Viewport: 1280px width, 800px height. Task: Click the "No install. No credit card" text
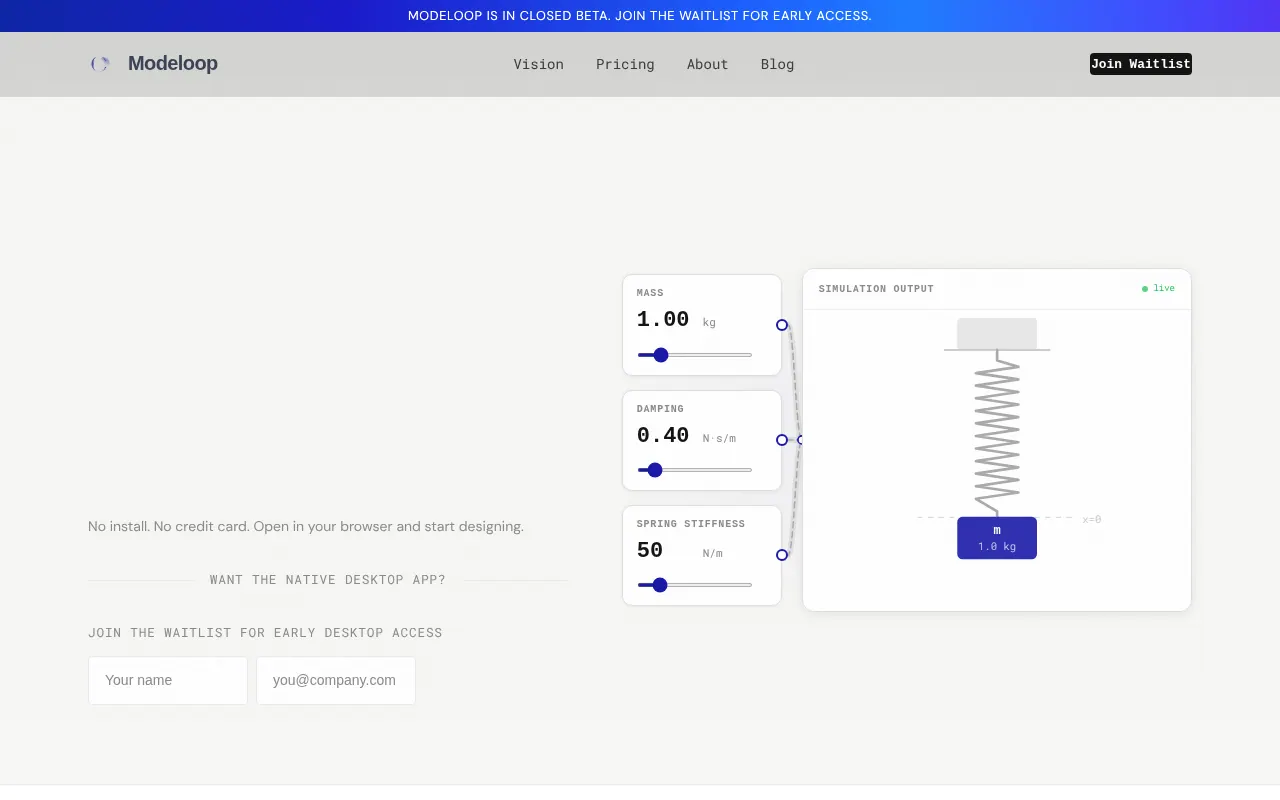[306, 526]
